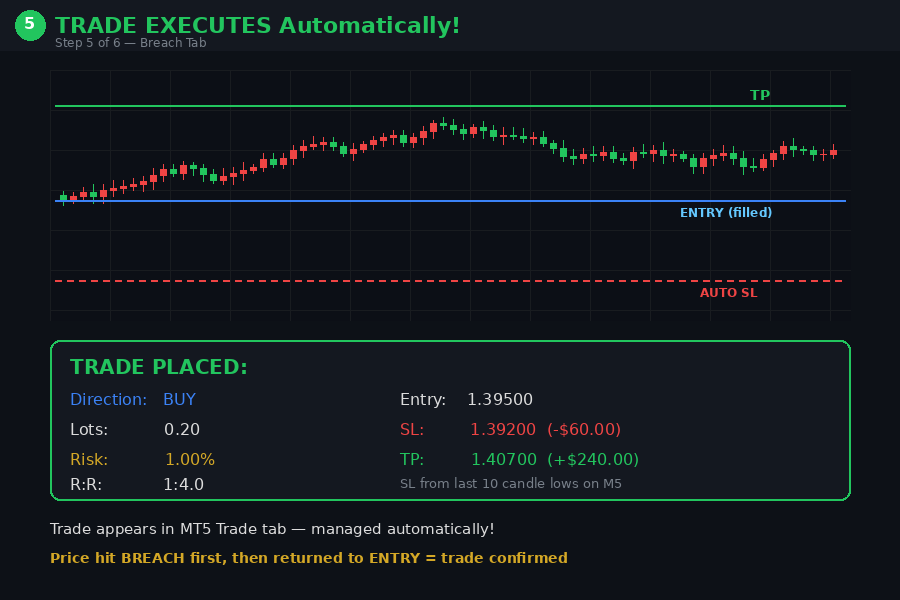Click the green TP label text
The height and width of the screenshot is (600, 900).
pyautogui.click(x=761, y=95)
